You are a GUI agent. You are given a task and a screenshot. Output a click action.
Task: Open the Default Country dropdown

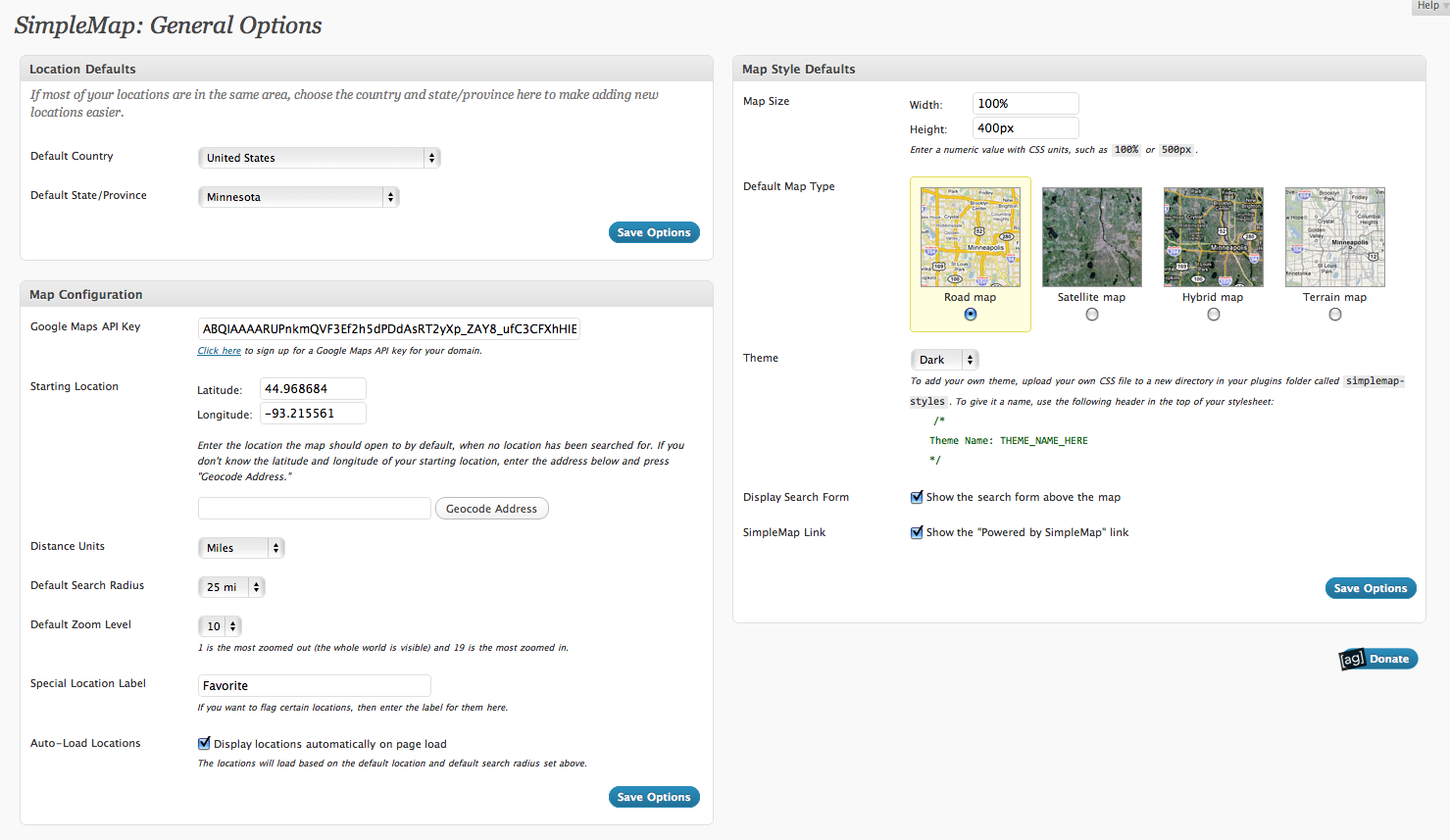320,158
